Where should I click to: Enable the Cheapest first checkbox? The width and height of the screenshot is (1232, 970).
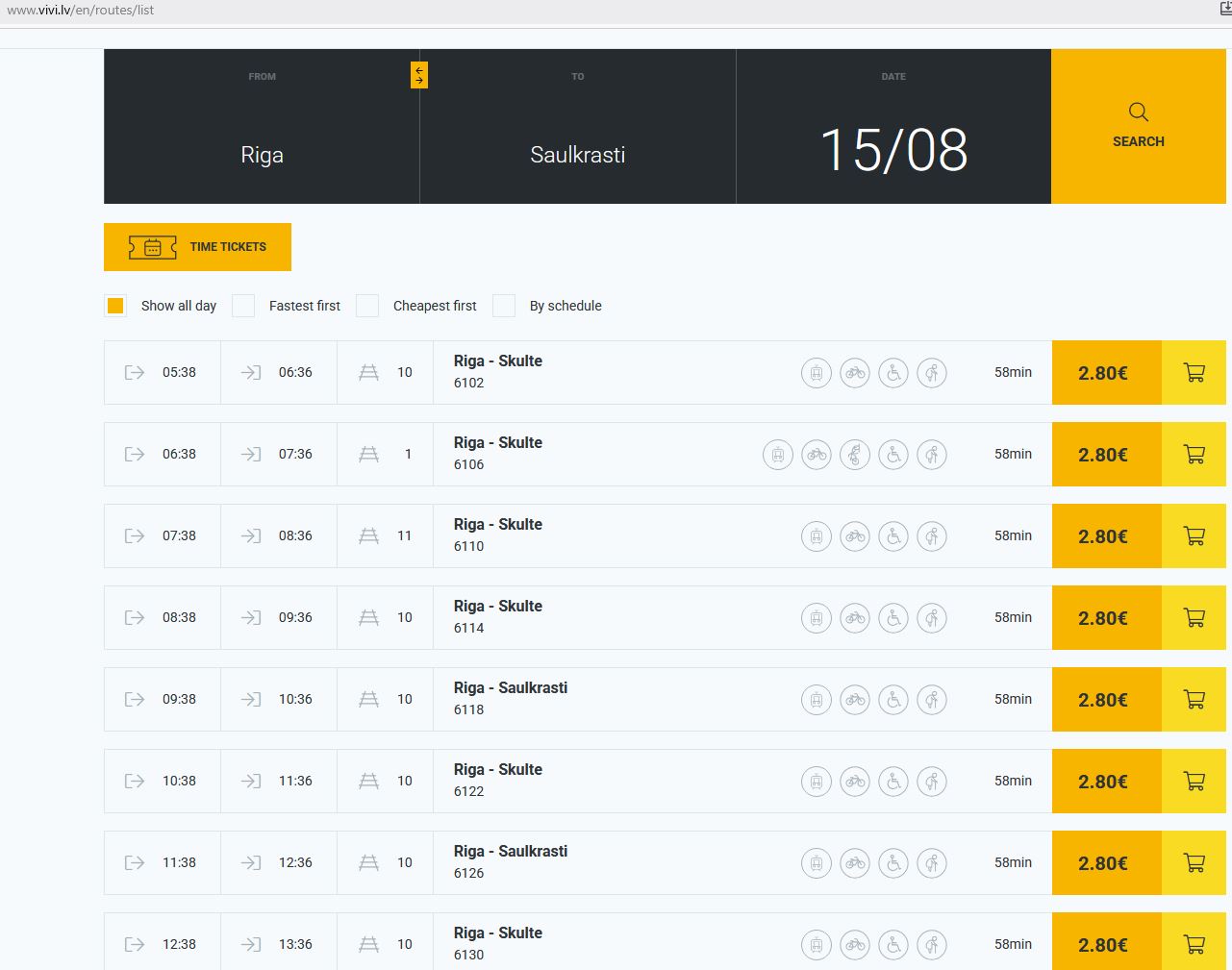point(367,306)
